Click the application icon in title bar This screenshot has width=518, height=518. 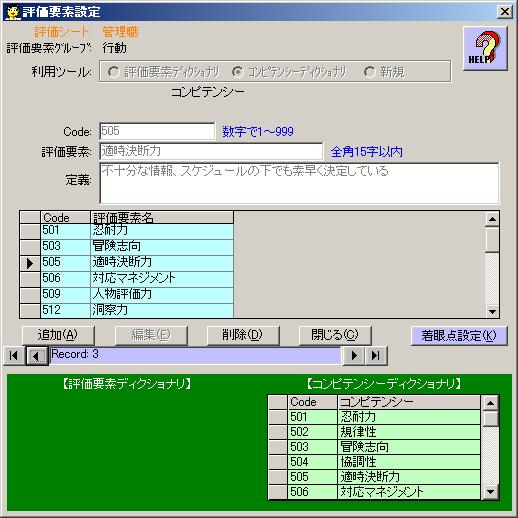coord(12,12)
